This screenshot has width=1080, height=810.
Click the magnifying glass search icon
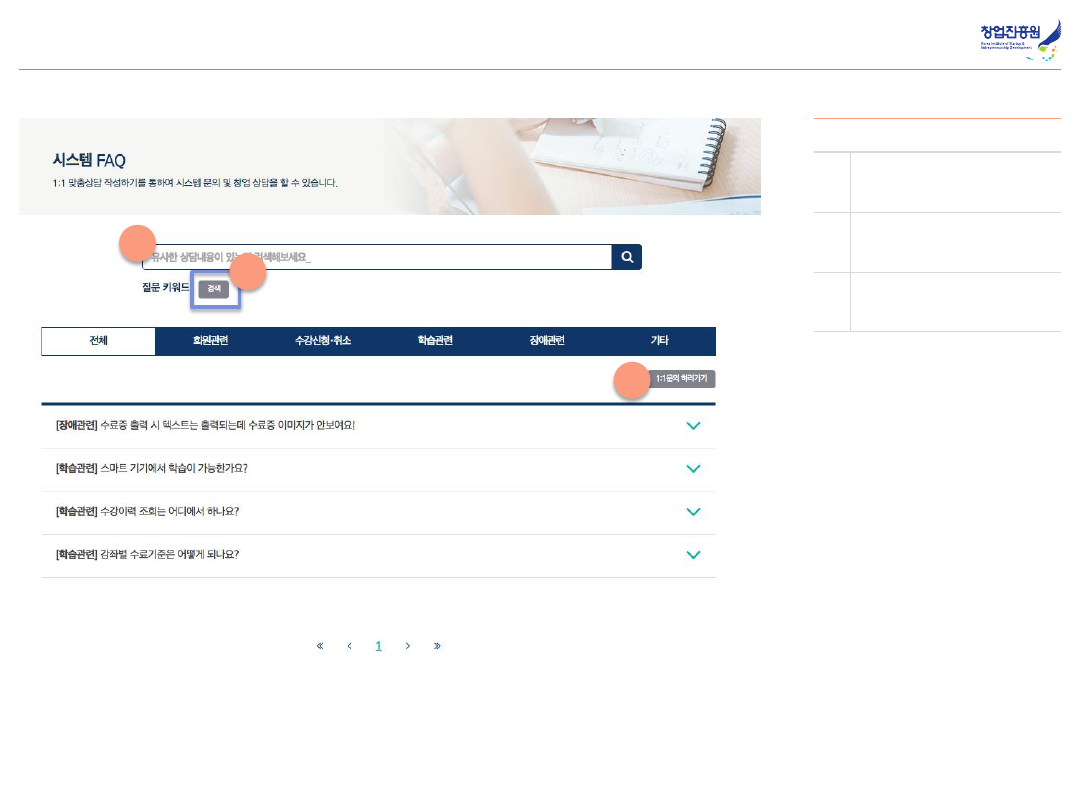[x=627, y=257]
